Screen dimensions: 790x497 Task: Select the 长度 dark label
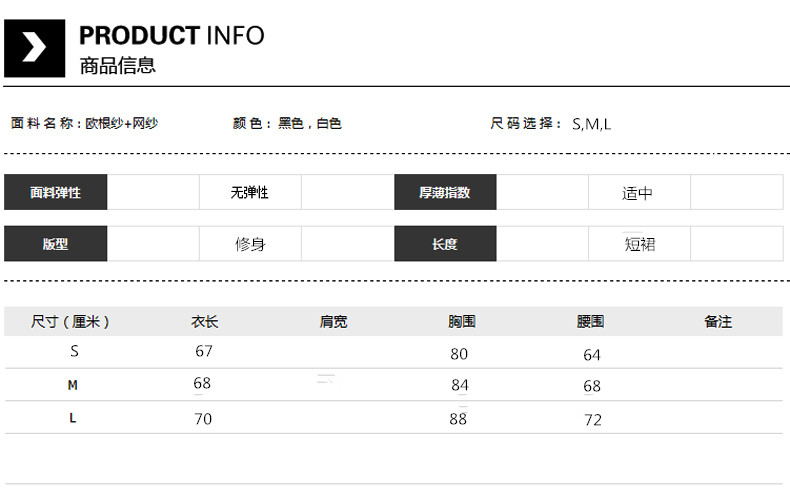click(444, 244)
